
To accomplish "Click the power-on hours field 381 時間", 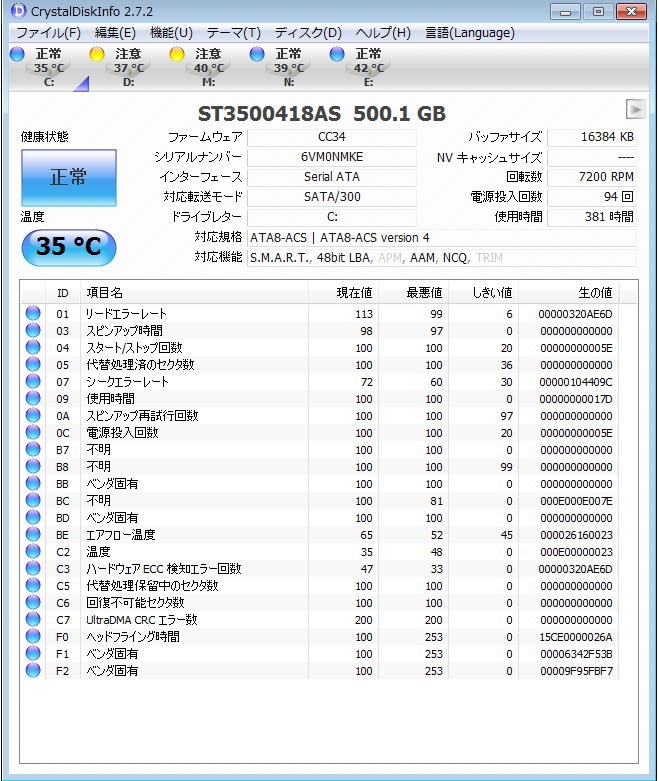I will tap(592, 217).
